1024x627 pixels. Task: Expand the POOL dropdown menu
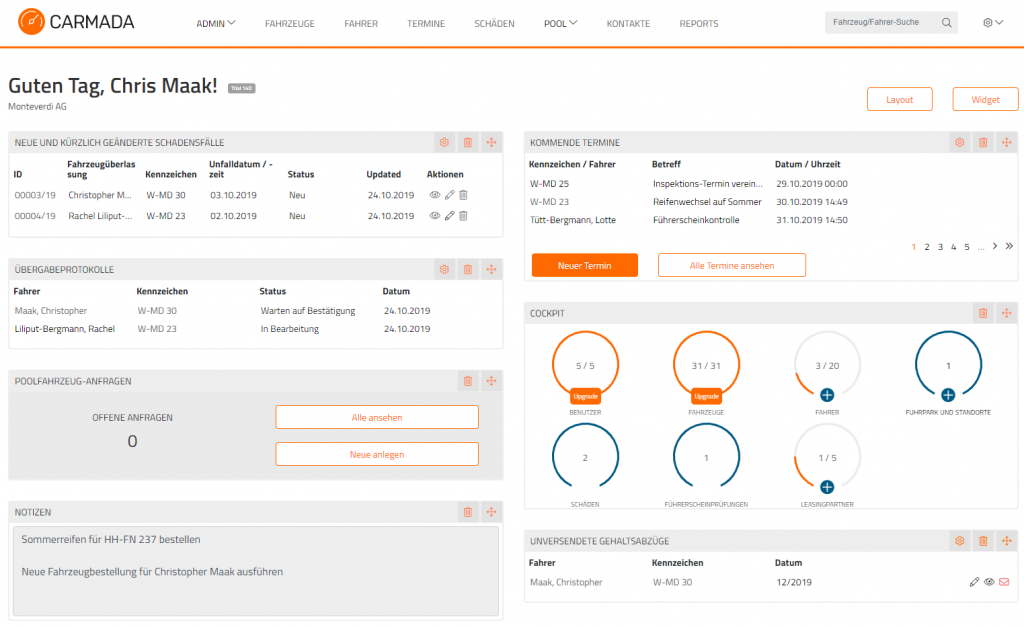tap(560, 24)
